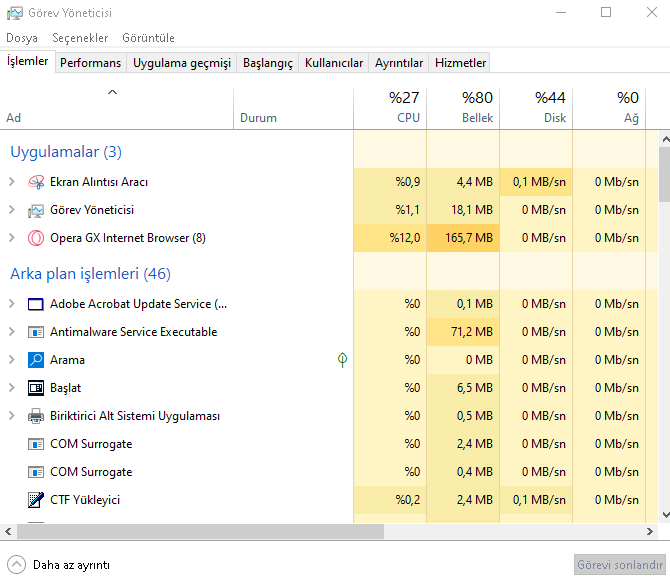Click the Görevi sonlandır button
This screenshot has width=670, height=587.
pyautogui.click(x=620, y=565)
